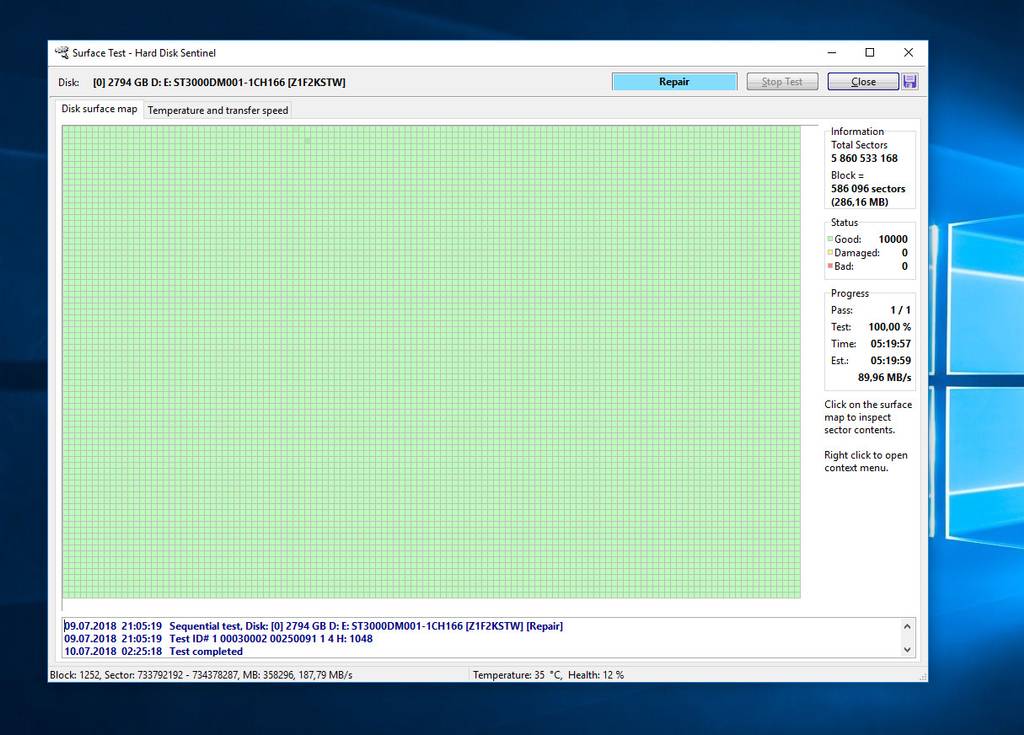1024x735 pixels.
Task: Click the red Bad status swatch
Action: (x=830, y=267)
